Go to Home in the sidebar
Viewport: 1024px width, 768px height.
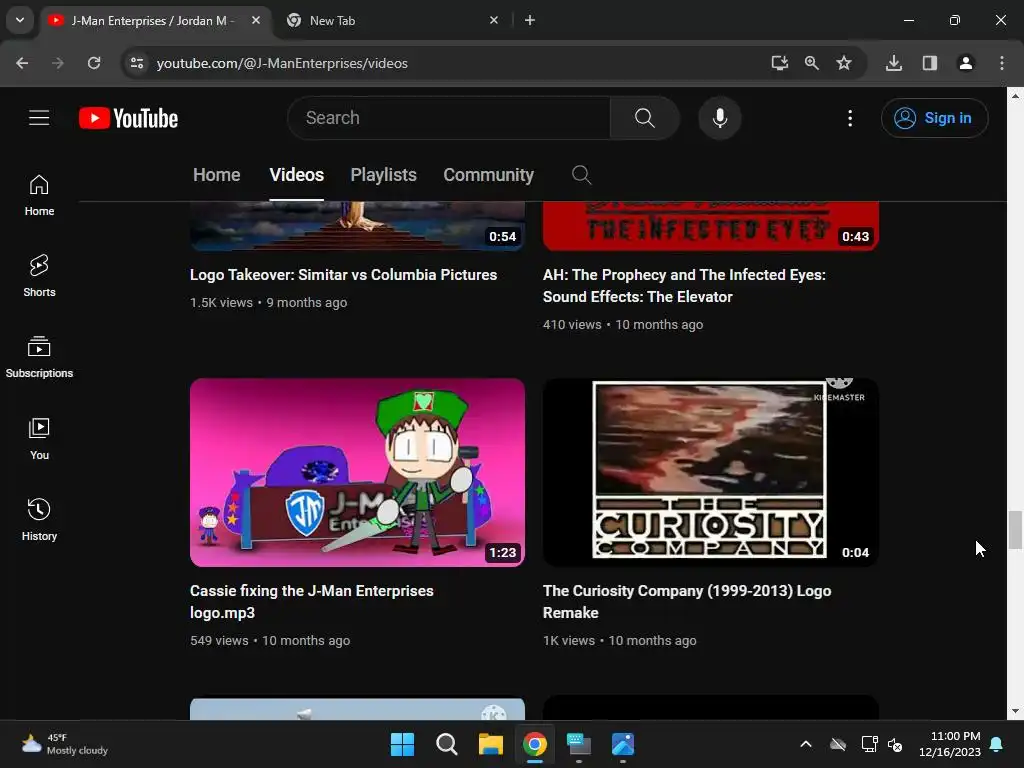(39, 195)
